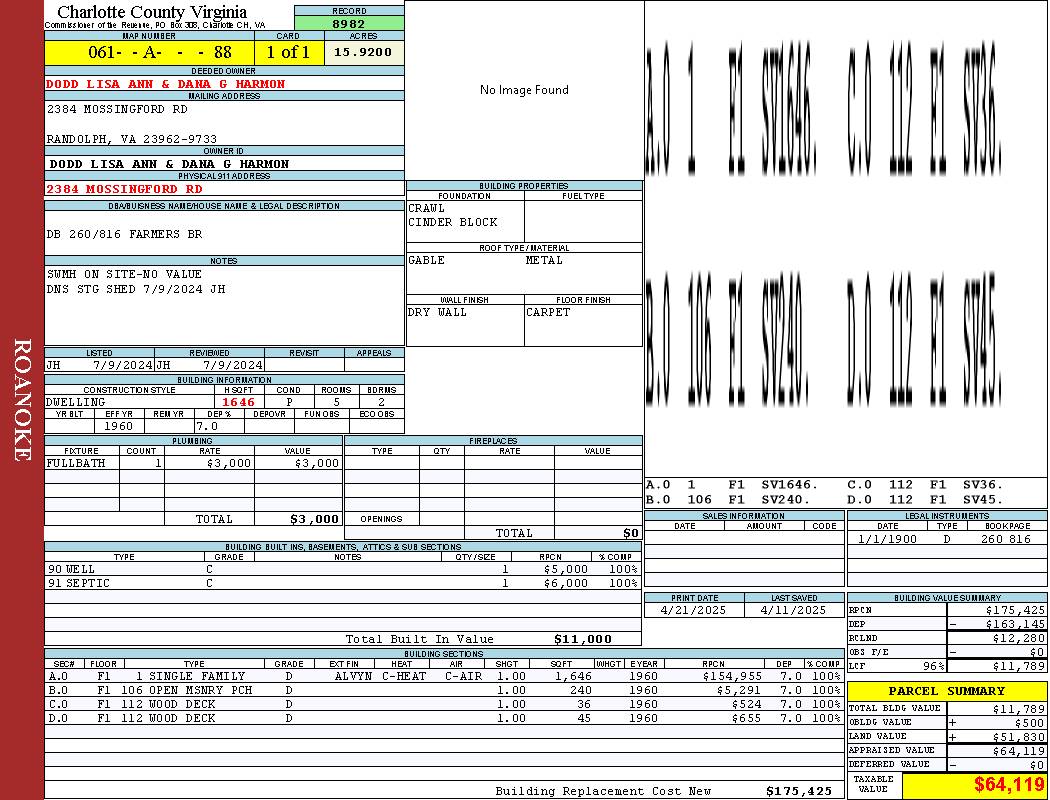The image size is (1050, 800).
Task: Select the red H SQFT value 1646
Action: coord(238,402)
